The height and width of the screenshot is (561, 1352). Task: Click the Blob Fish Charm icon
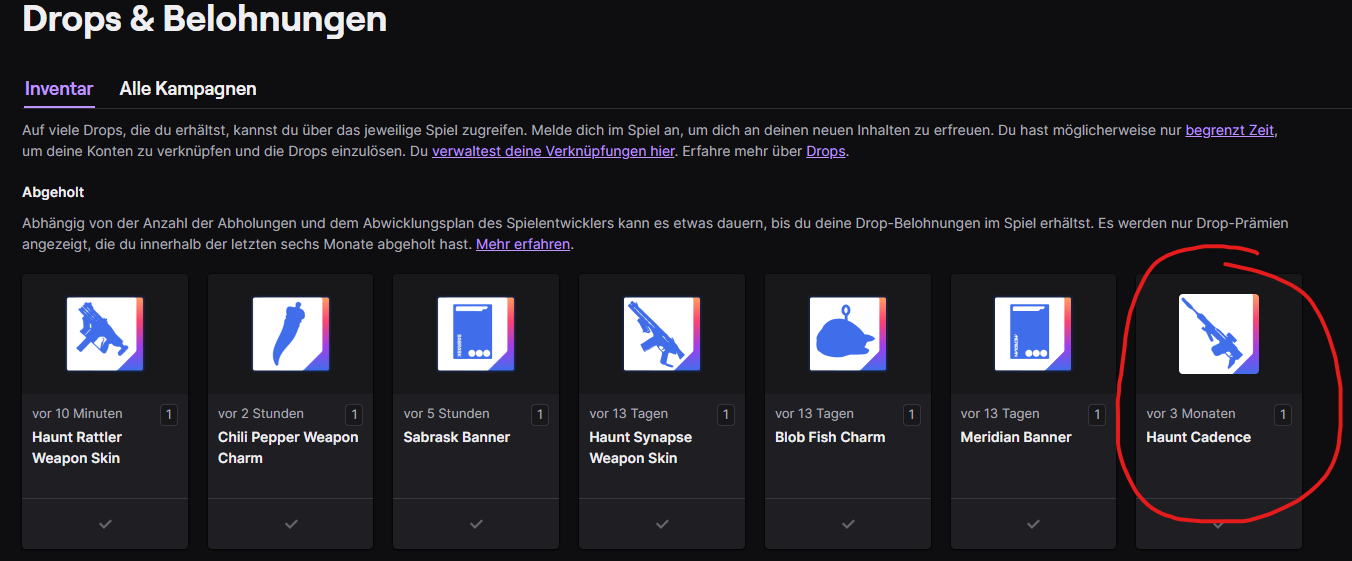[848, 334]
